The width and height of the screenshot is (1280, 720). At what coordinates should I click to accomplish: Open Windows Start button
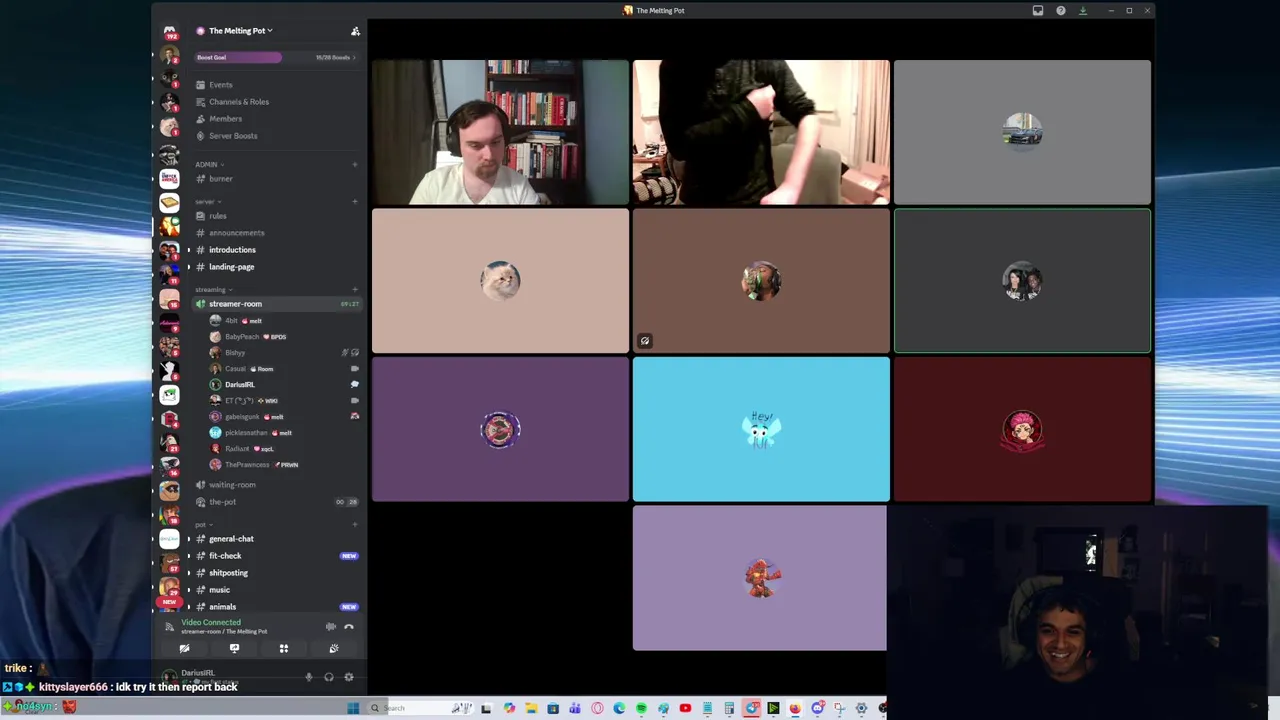tap(353, 708)
